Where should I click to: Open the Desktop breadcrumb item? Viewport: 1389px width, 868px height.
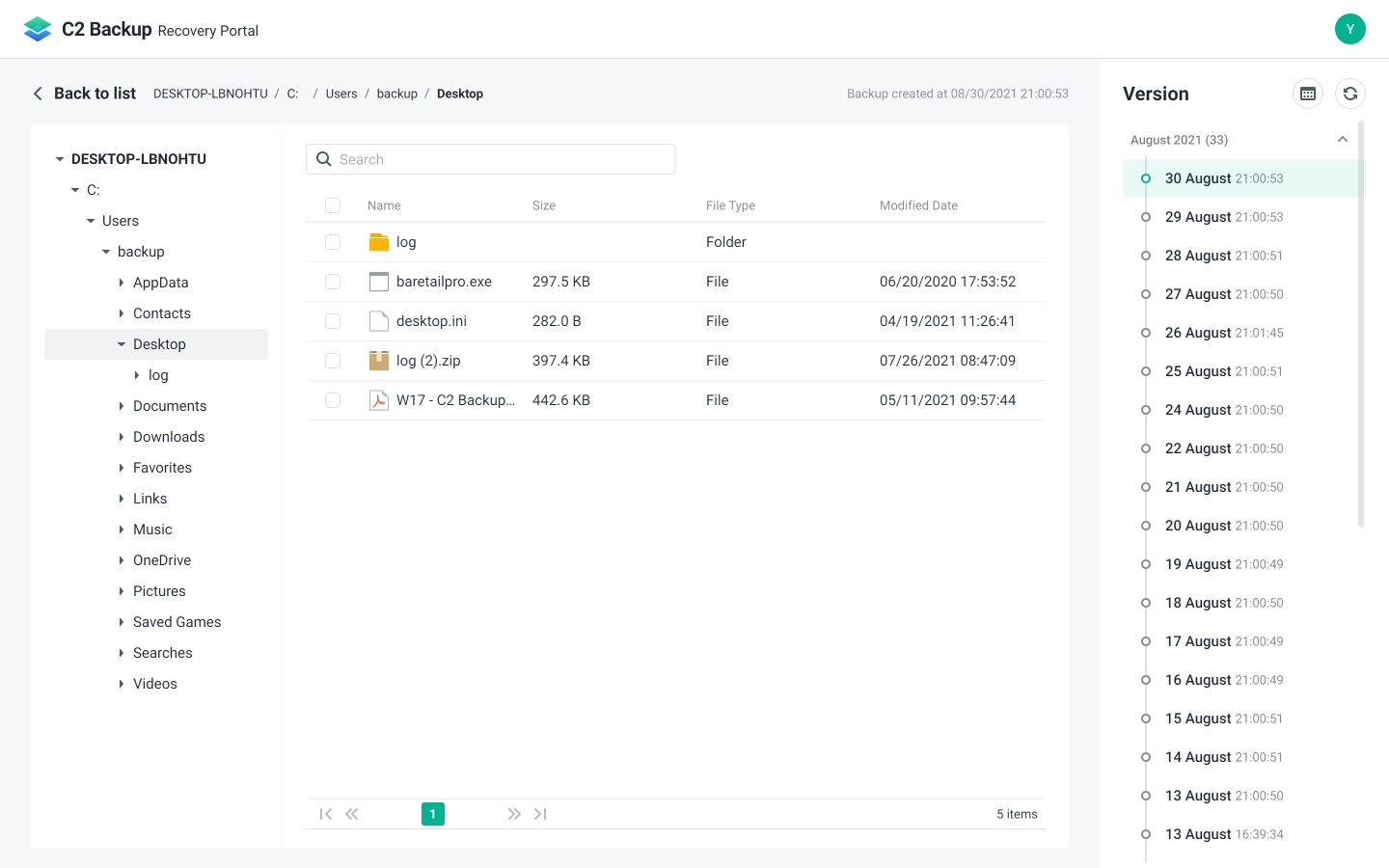tap(460, 93)
